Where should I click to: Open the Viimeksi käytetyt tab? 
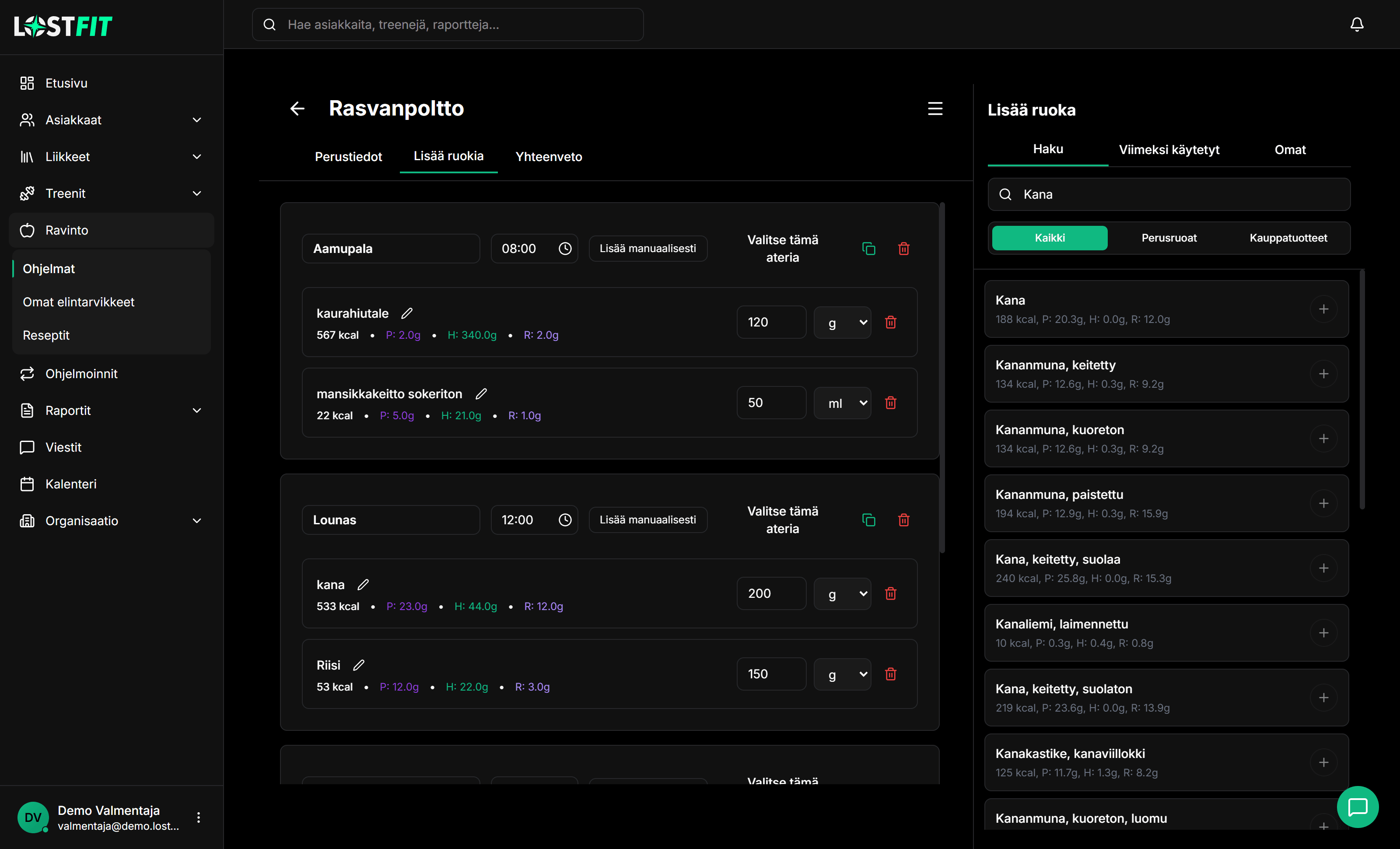(1169, 150)
